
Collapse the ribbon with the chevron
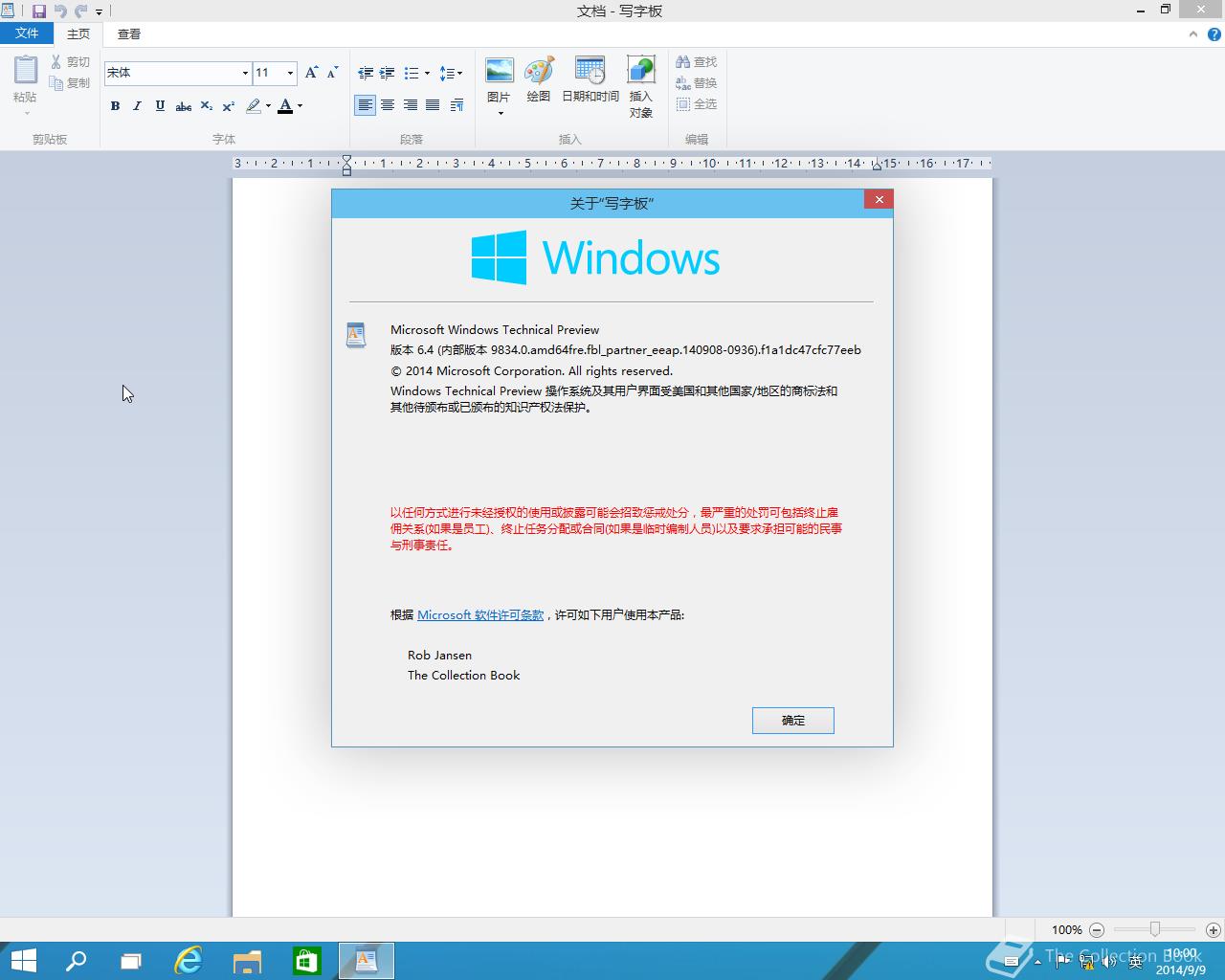click(x=1193, y=34)
